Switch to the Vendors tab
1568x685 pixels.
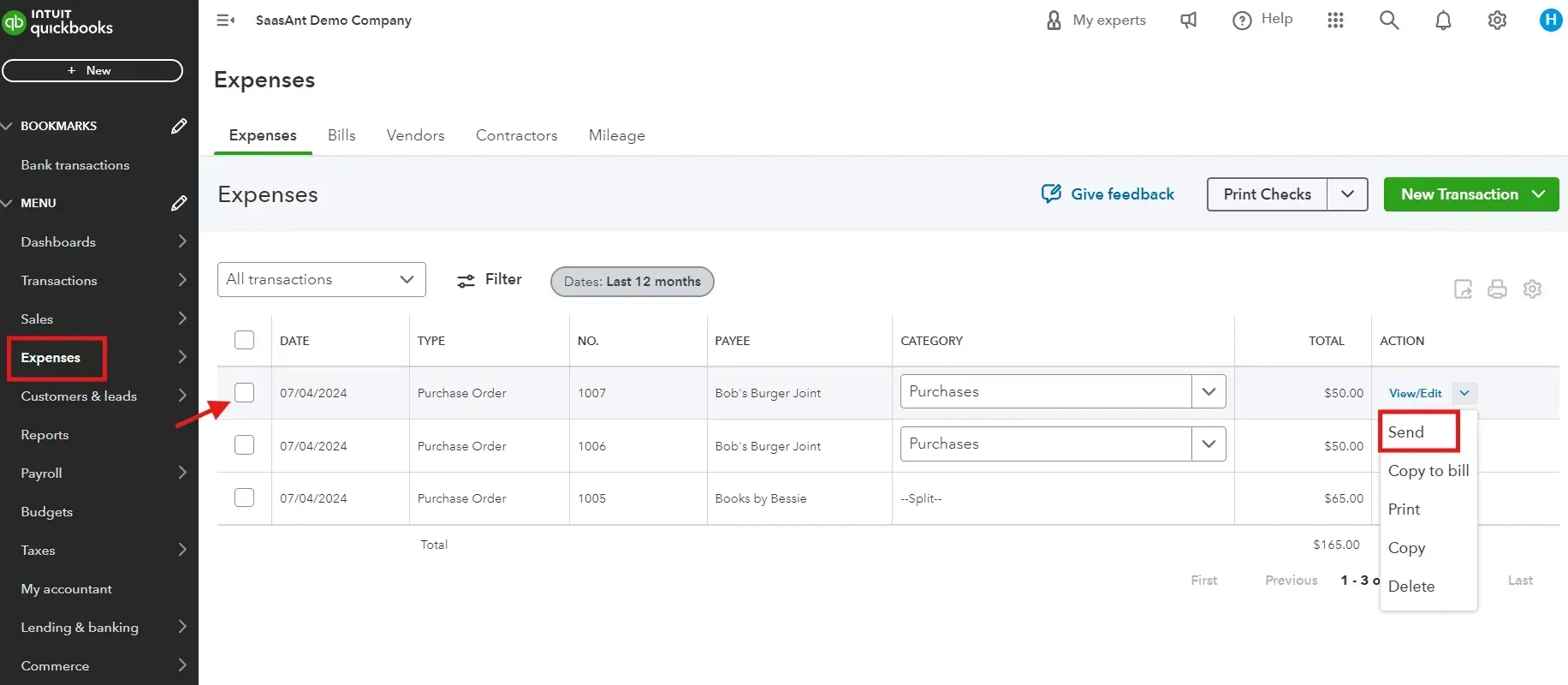click(x=415, y=135)
